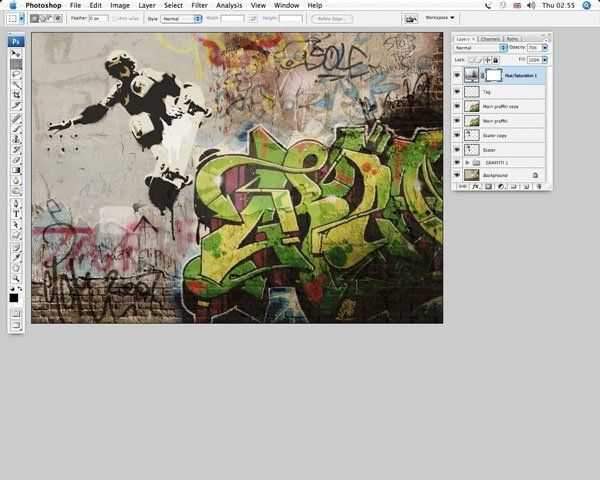The image size is (600, 480).
Task: Click the add layer style fx icon
Action: [x=477, y=186]
